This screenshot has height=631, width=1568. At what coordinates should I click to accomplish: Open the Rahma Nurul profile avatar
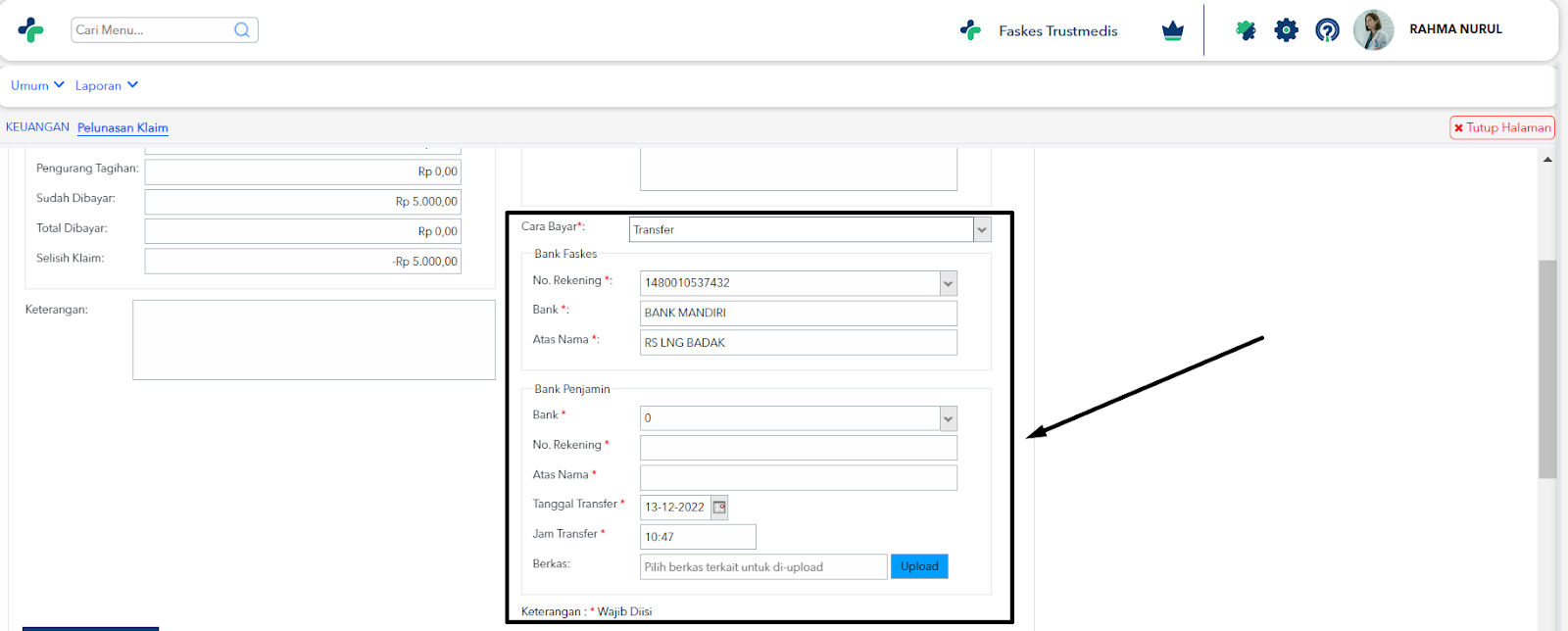tap(1373, 30)
